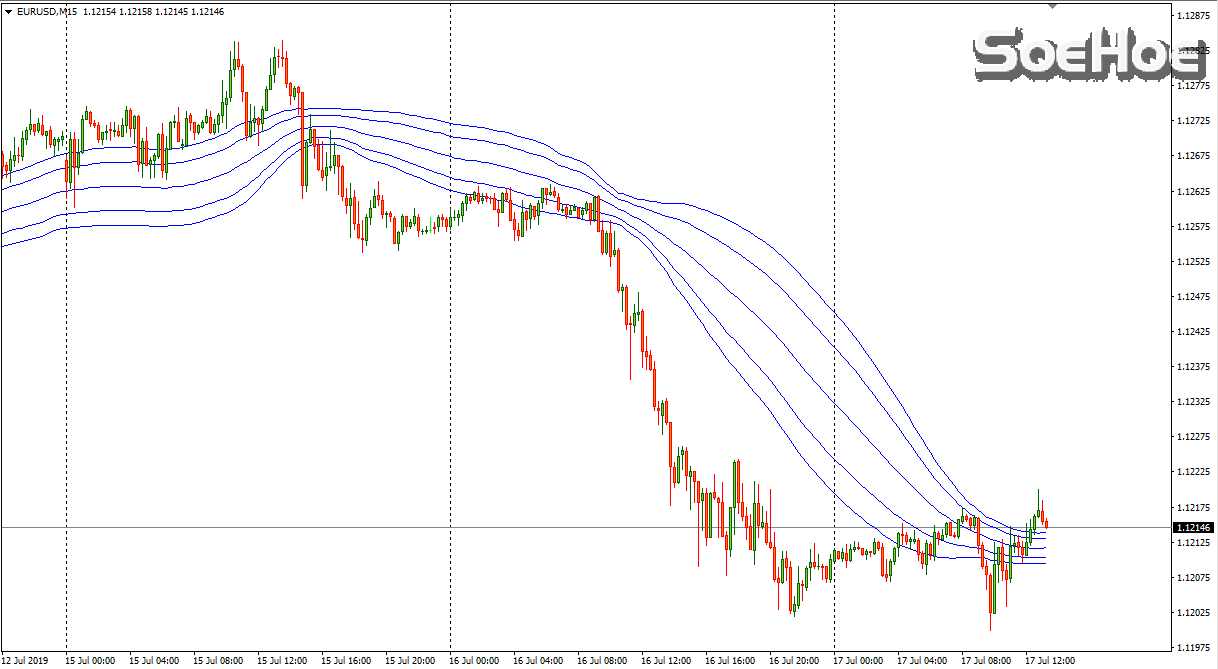Click the 1.12875 price axis label
This screenshot has height=669, width=1218.
click(x=1194, y=16)
